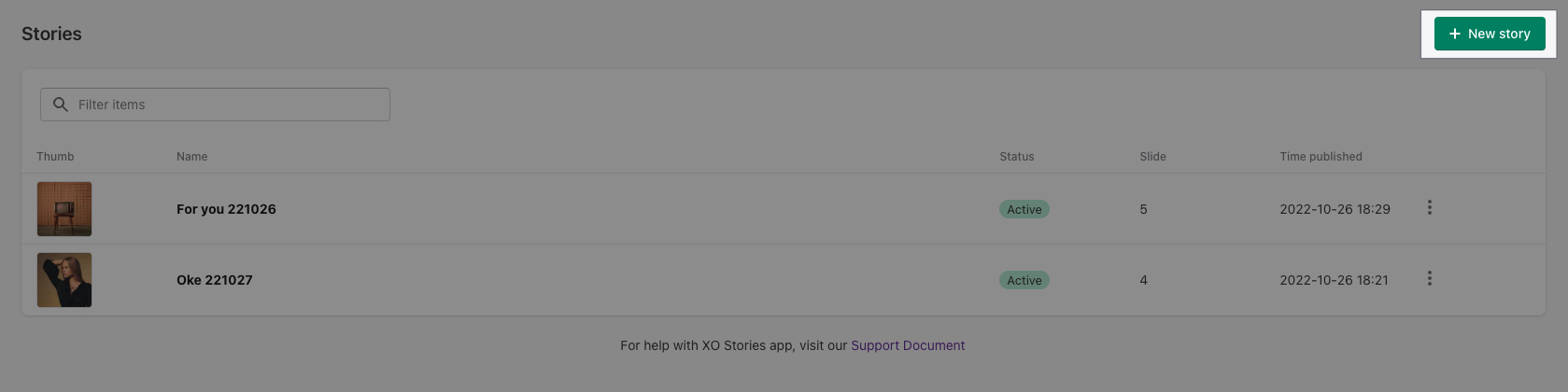Screen dimensions: 1568x392
Task: Click the Active badge on For you 221026
Action: click(x=1024, y=209)
